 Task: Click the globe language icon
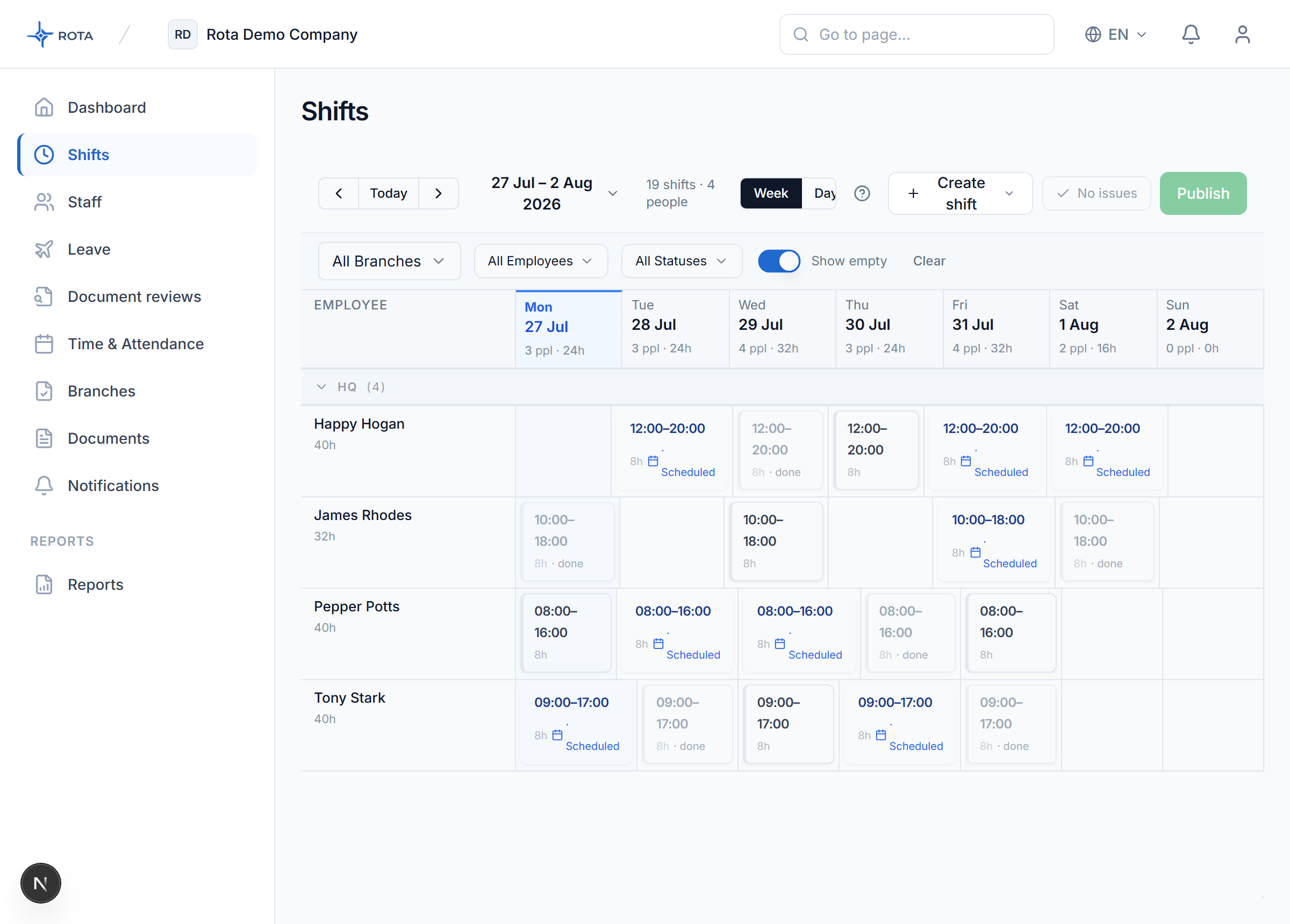tap(1093, 35)
